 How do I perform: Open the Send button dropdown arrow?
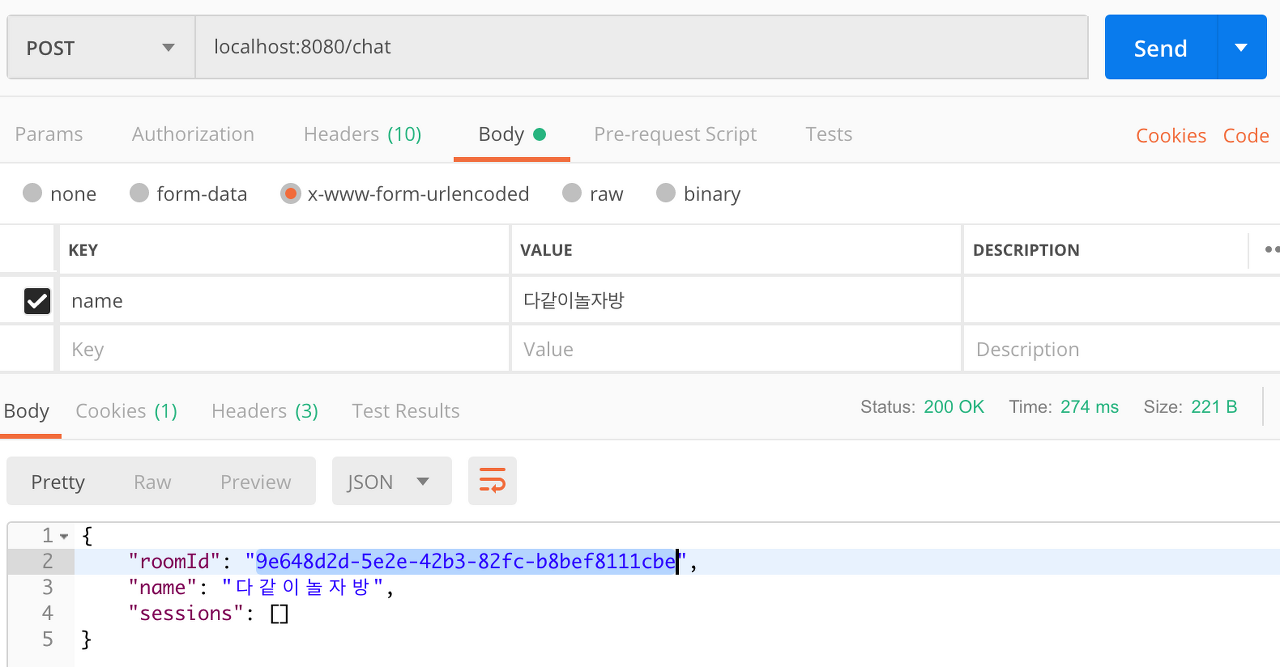pyautogui.click(x=1242, y=47)
